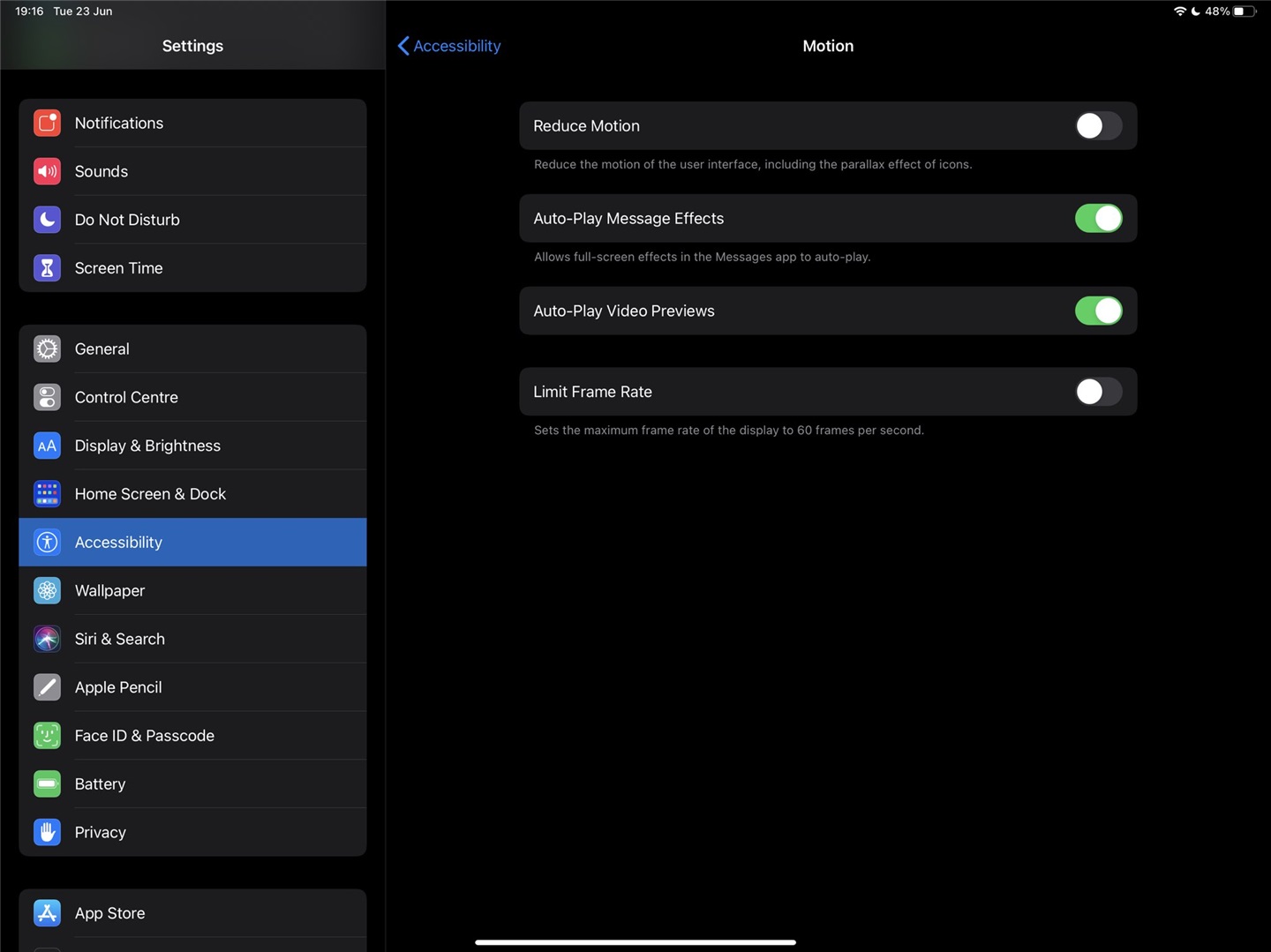The width and height of the screenshot is (1271, 952).
Task: Open Screen Time via the hourglass icon
Action: pyautogui.click(x=47, y=267)
